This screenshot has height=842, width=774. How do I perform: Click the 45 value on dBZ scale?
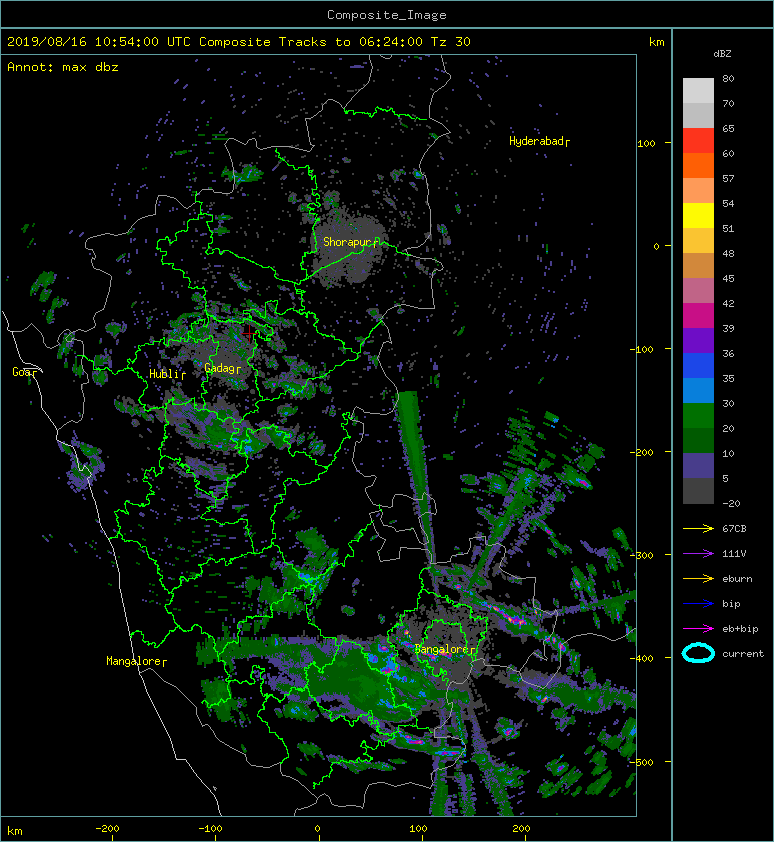coord(728,278)
